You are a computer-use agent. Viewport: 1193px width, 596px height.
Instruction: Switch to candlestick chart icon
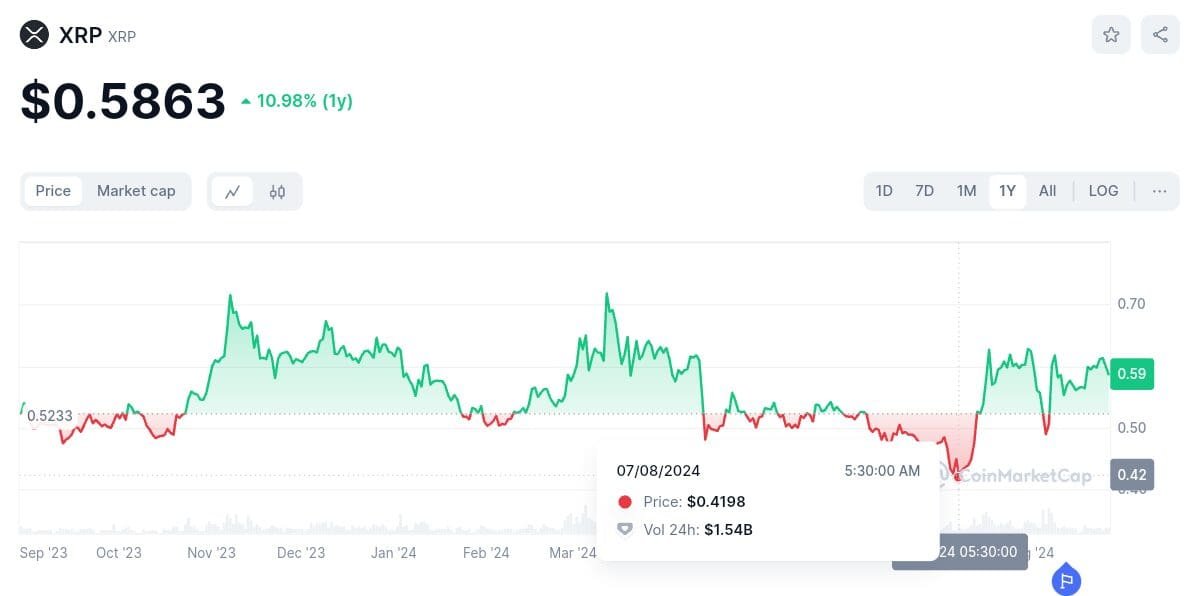[277, 190]
